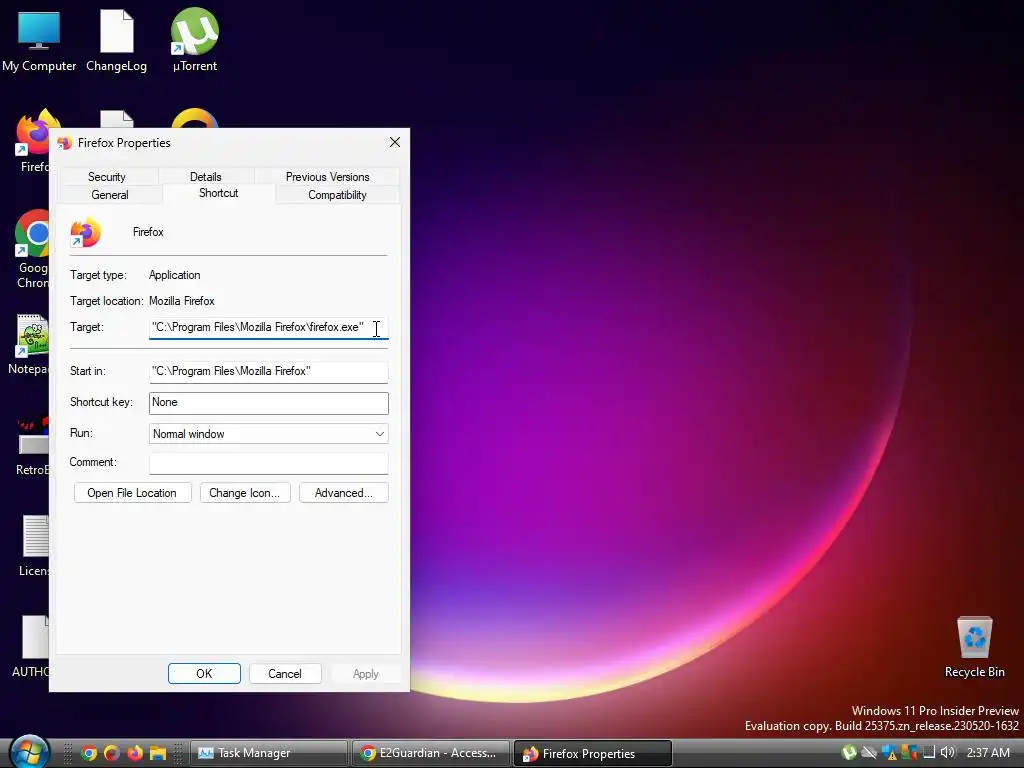Image resolution: width=1024 pixels, height=768 pixels.
Task: Launch Chrome from the quick launch bar
Action: click(x=89, y=753)
